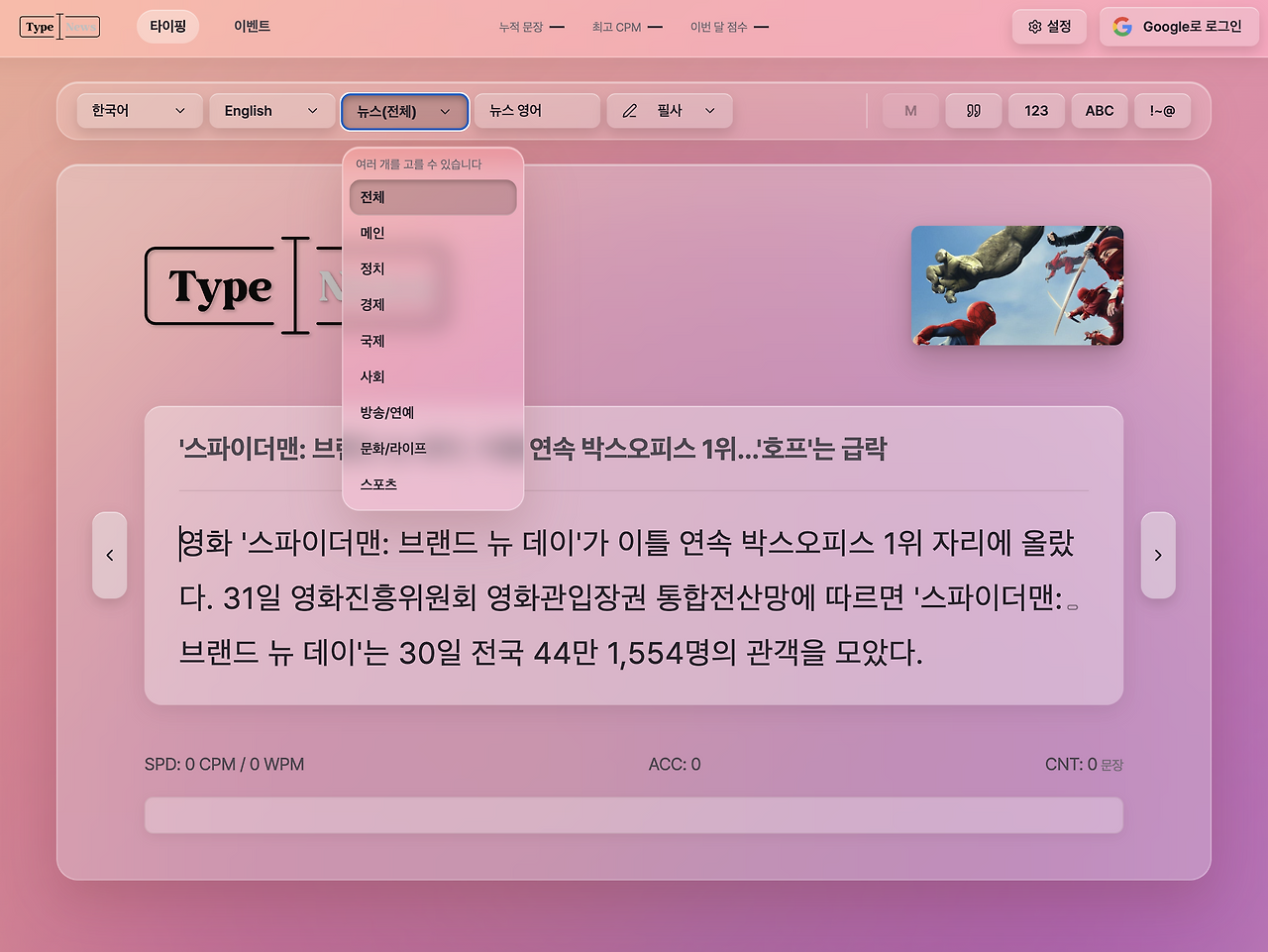Switch to the 타이핑 tab
This screenshot has width=1268, height=952.
[168, 27]
